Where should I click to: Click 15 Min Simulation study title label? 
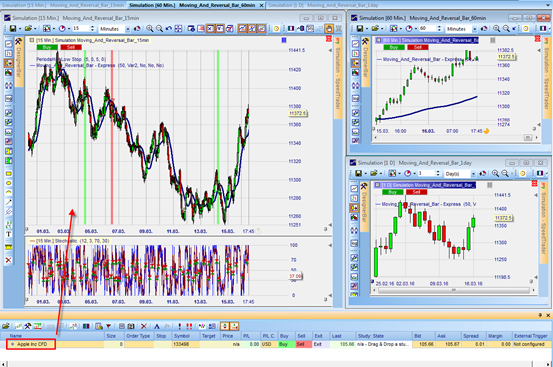pyautogui.click(x=92, y=40)
